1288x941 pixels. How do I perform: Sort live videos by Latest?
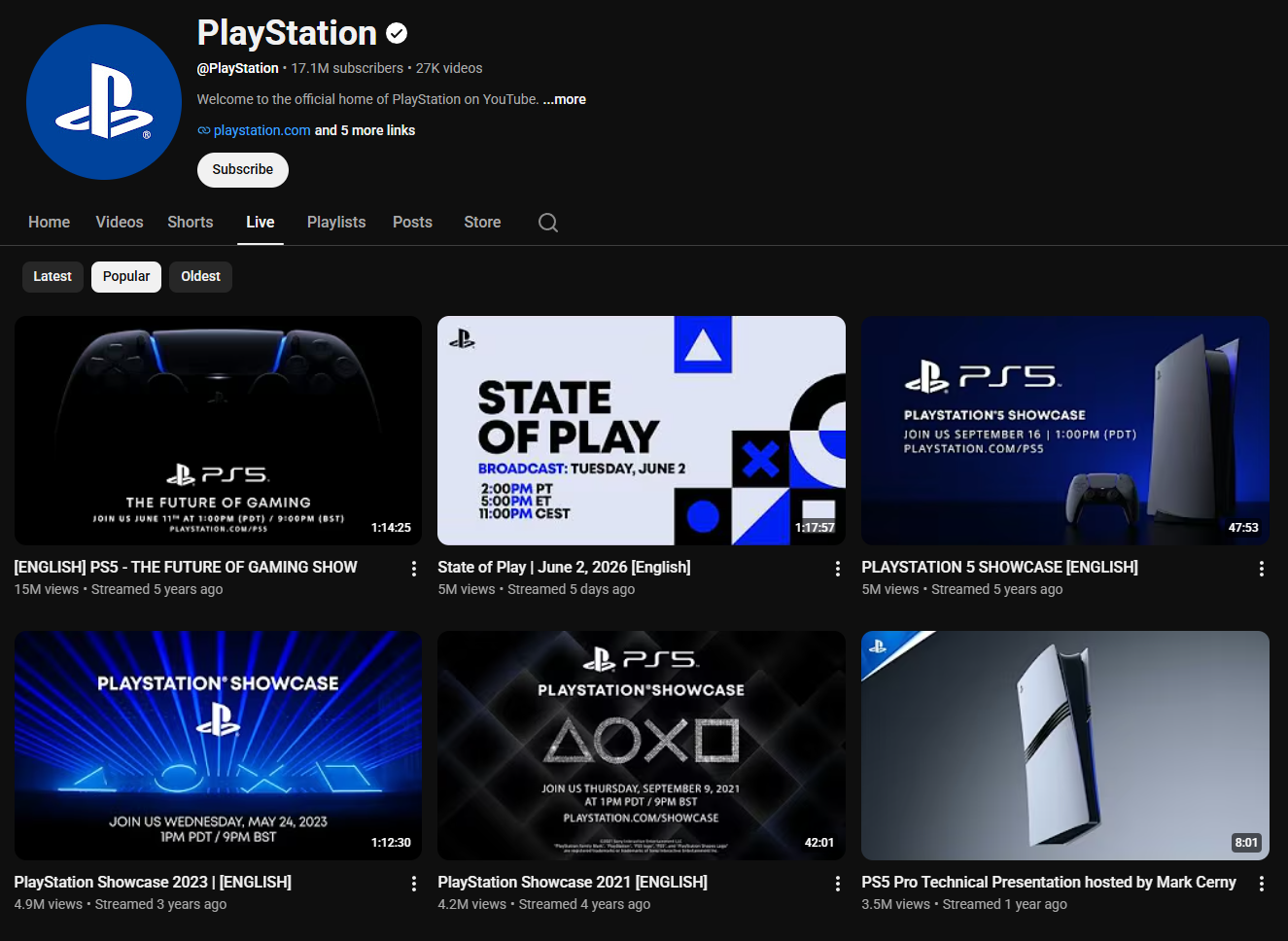[52, 276]
